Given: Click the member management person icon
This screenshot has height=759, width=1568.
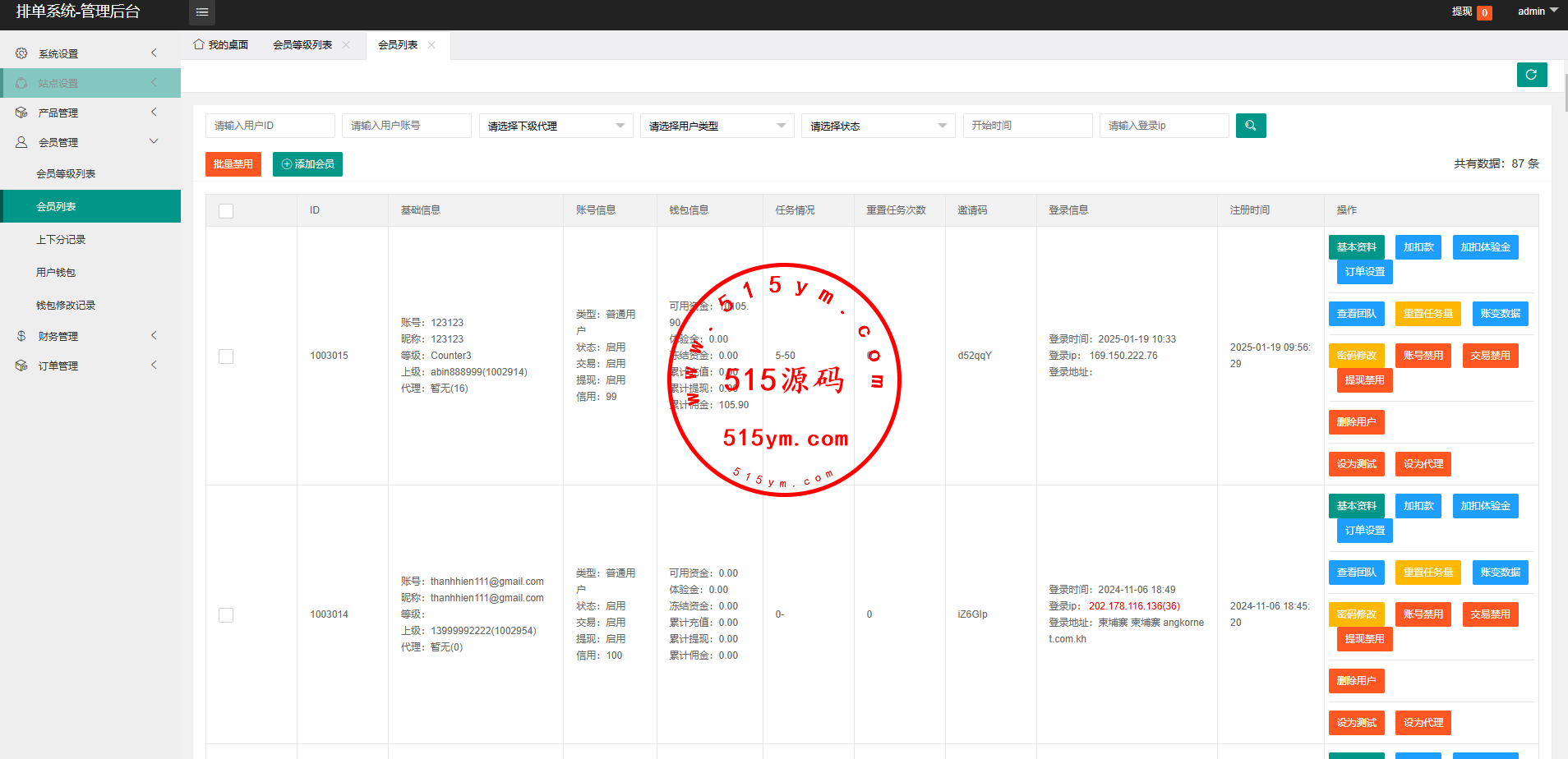Looking at the screenshot, I should [21, 142].
